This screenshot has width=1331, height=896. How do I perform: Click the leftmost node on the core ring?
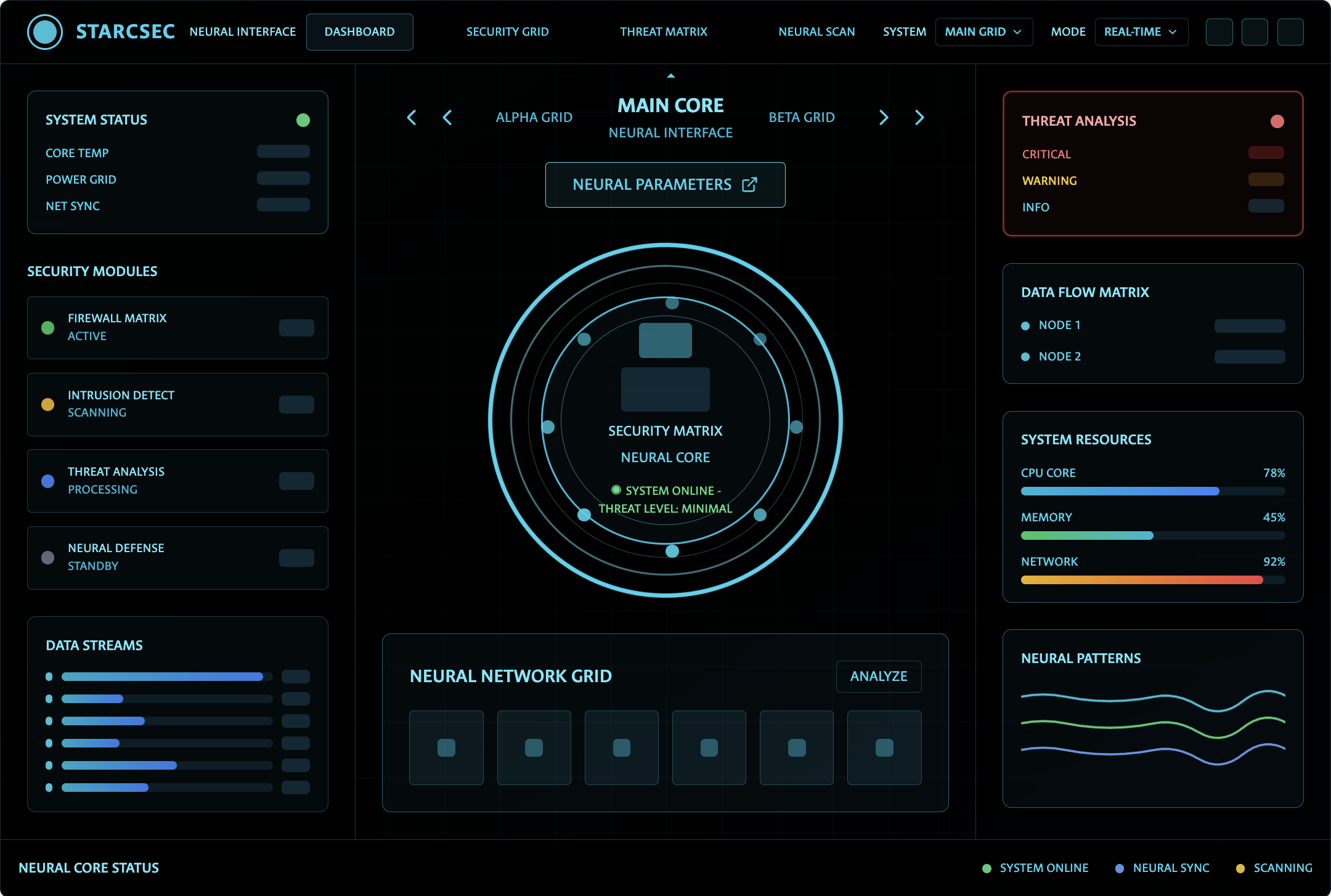[548, 427]
